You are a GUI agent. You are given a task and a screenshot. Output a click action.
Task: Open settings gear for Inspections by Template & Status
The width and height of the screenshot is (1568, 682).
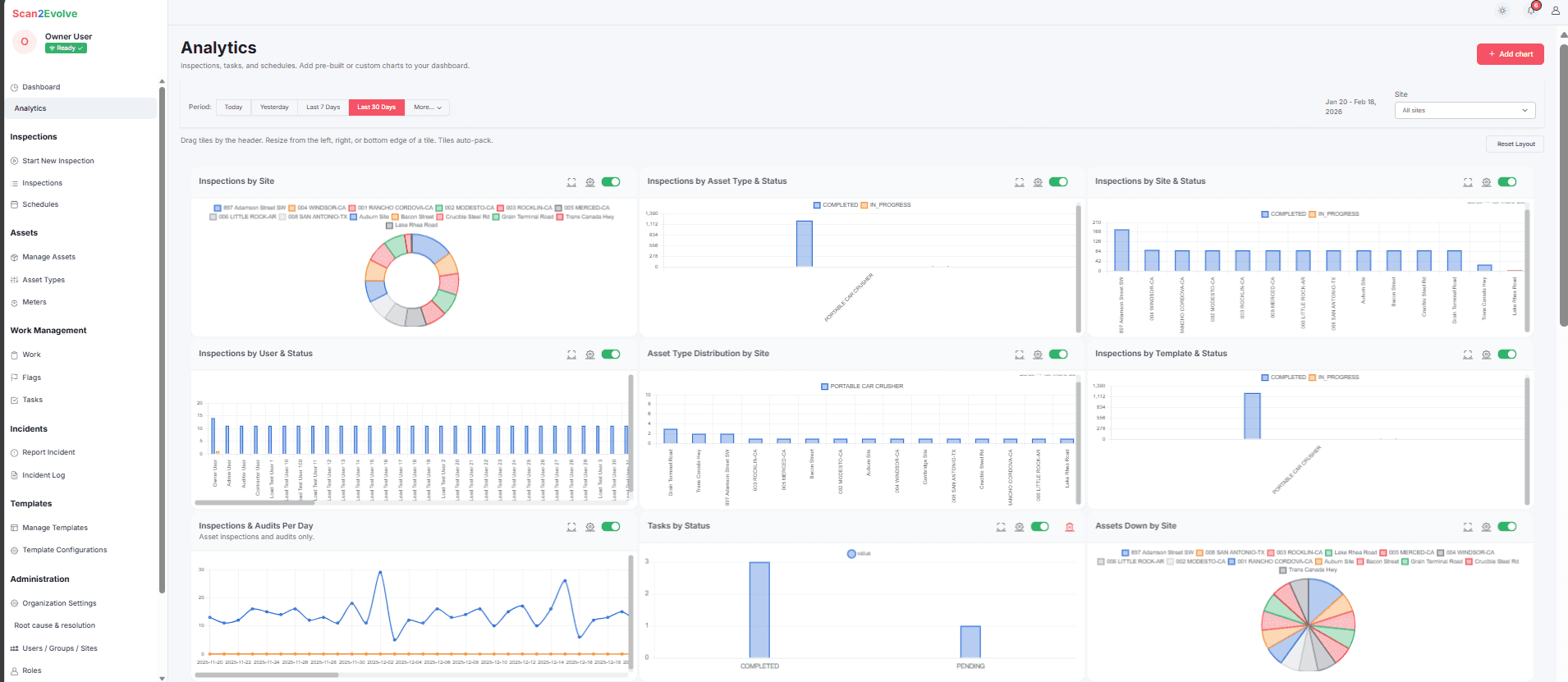(x=1487, y=355)
